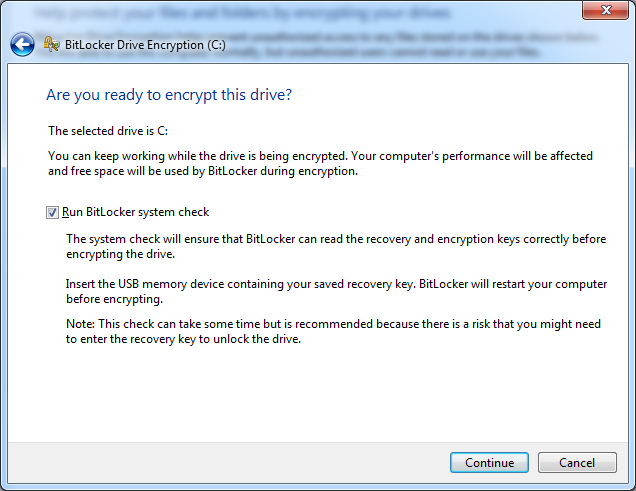Uncheck the Run BitLocker system check box

point(52,212)
